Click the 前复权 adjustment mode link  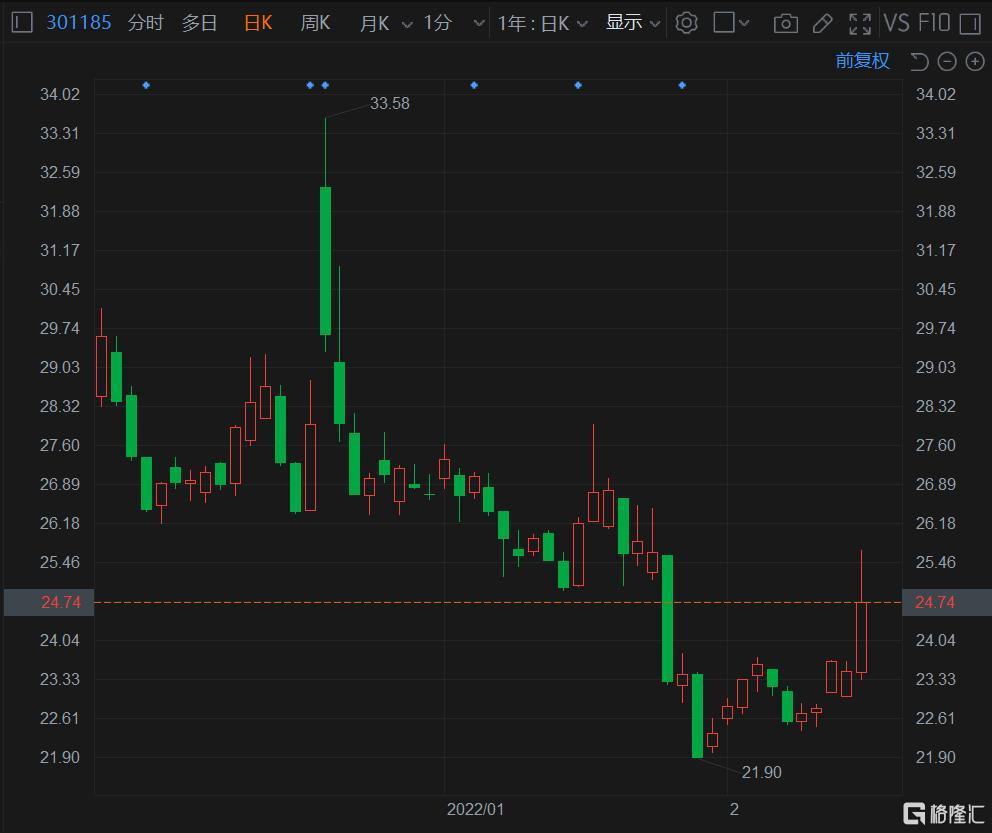862,61
